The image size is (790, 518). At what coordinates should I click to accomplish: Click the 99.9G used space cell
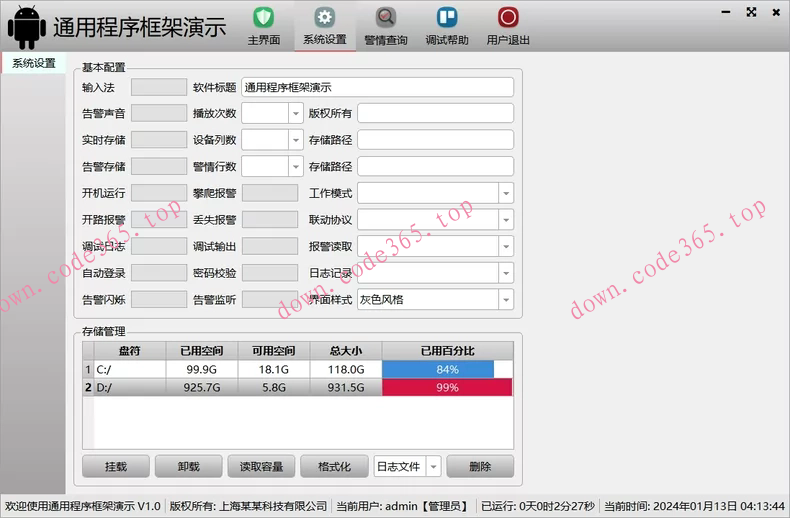(x=202, y=369)
